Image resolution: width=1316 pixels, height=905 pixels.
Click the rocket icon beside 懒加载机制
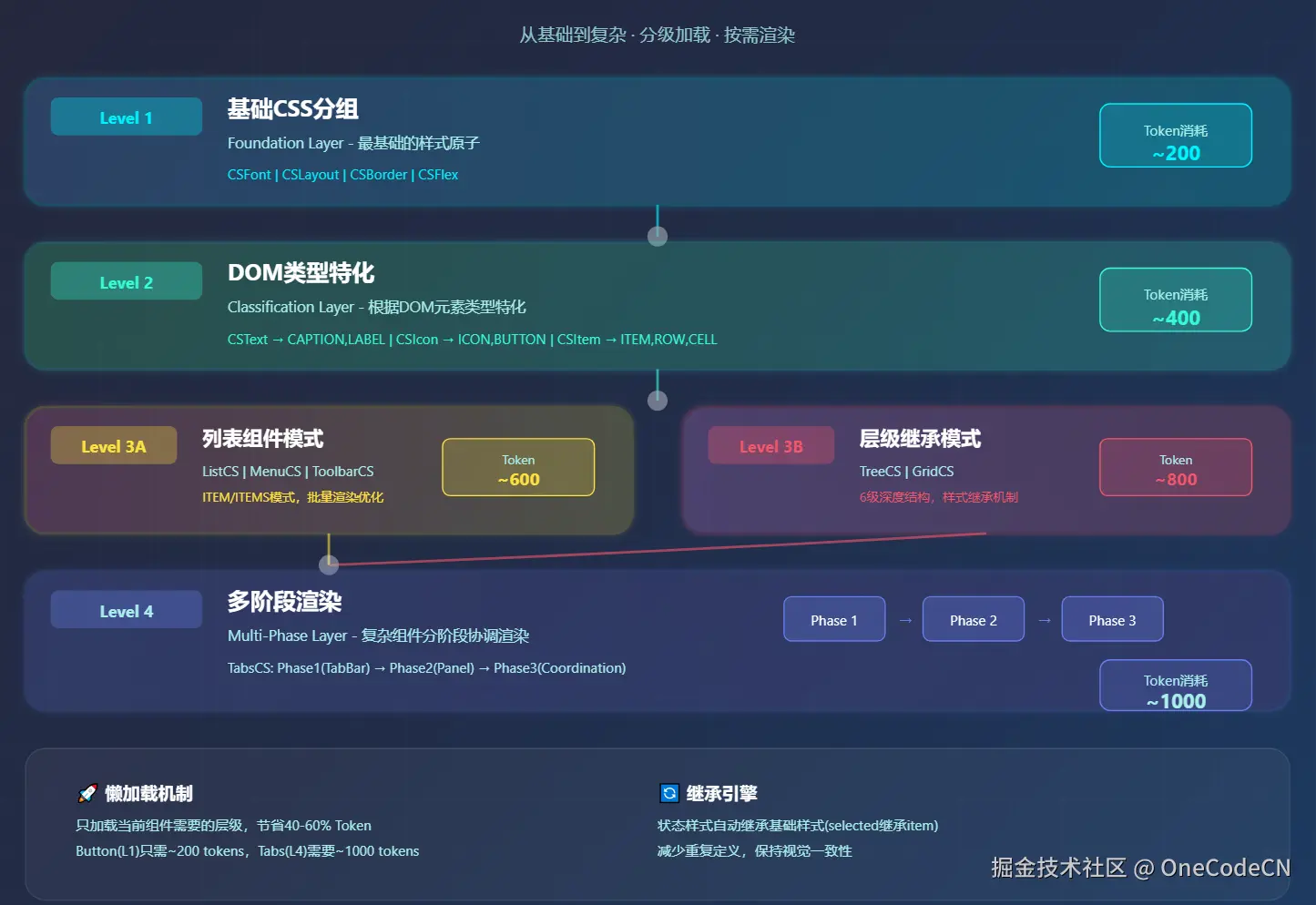click(87, 792)
